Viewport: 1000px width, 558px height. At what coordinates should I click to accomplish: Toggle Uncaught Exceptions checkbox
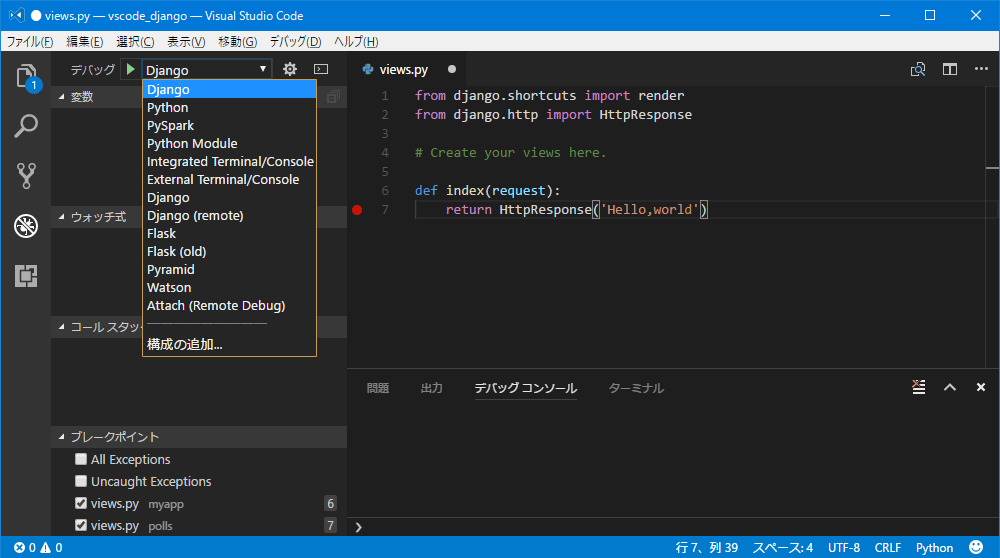[80, 481]
